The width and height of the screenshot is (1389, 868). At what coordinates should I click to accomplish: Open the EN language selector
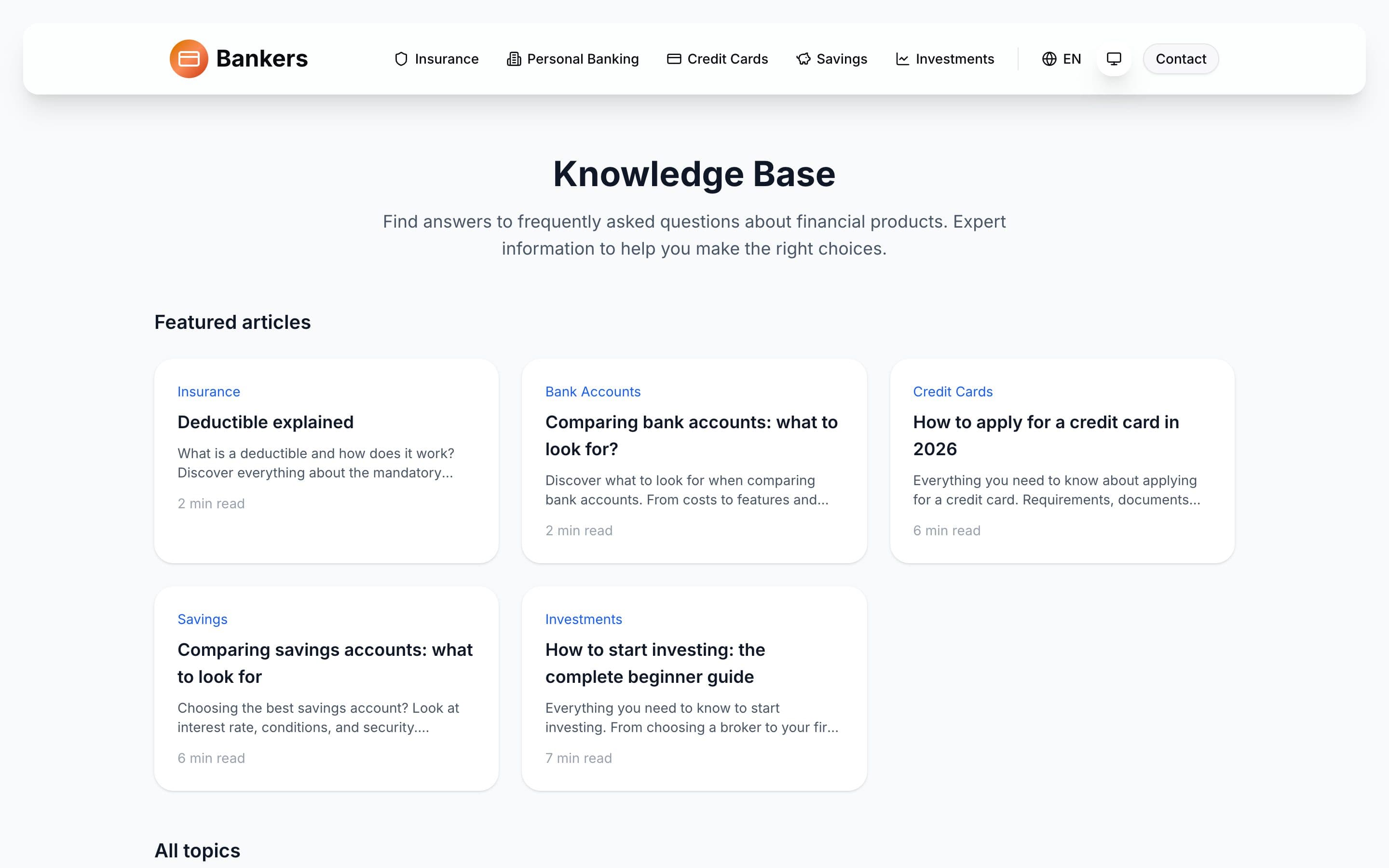click(x=1061, y=59)
